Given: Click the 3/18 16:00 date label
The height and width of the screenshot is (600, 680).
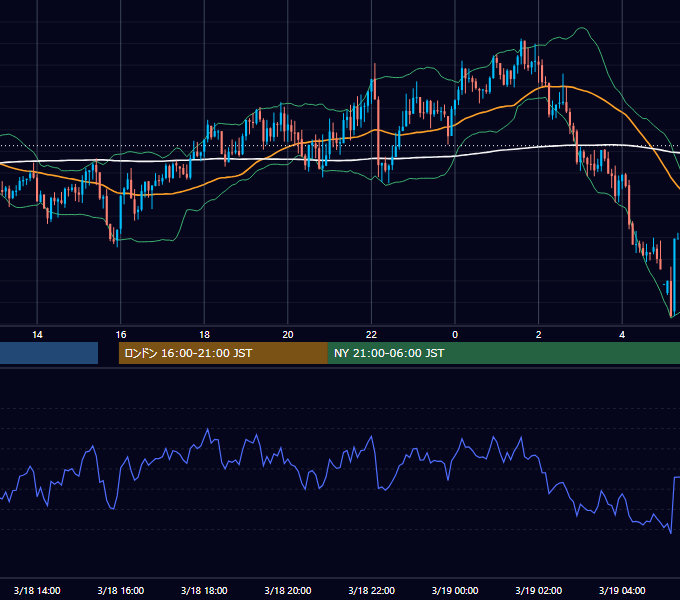Looking at the screenshot, I should [121, 590].
